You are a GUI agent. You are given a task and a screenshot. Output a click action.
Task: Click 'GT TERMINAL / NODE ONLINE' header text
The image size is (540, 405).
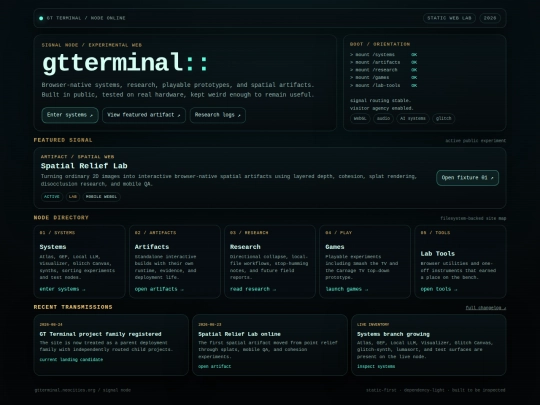86,18
